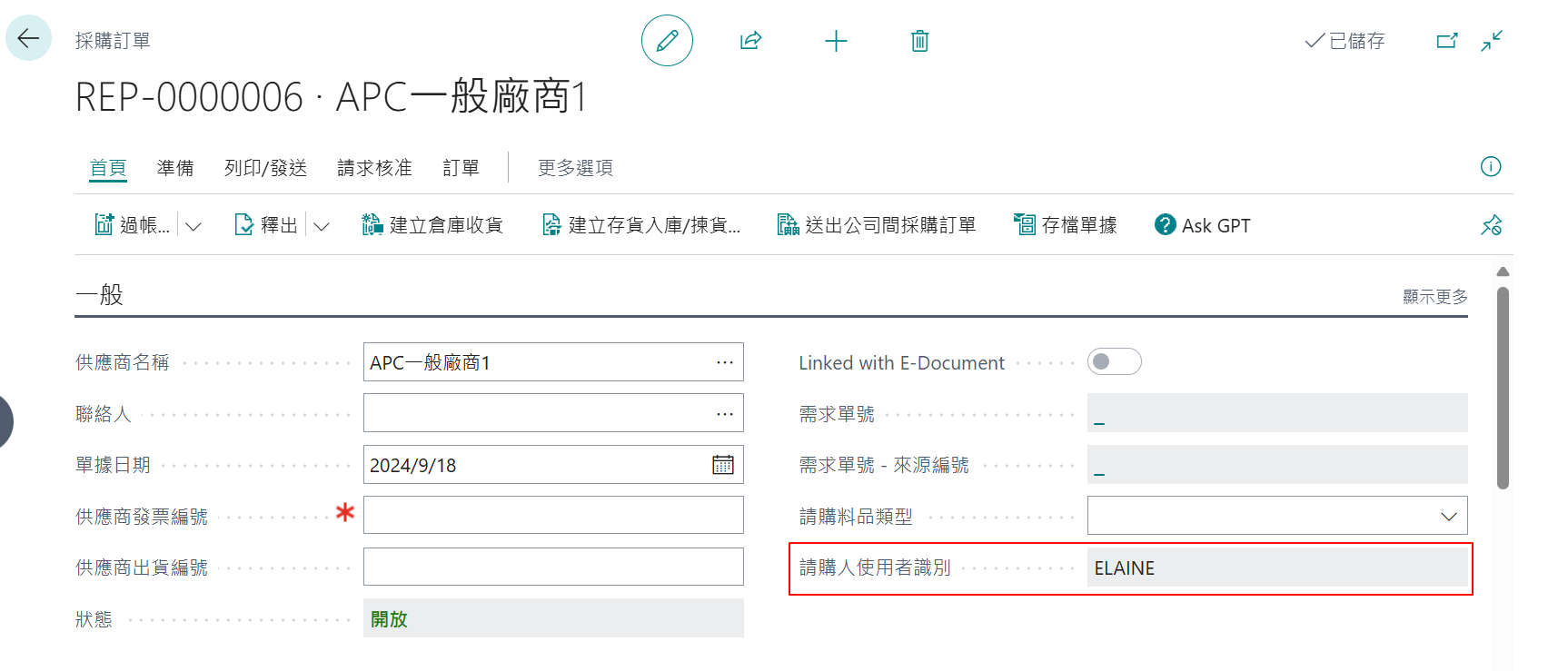The image size is (1568, 671).
Task: Click 顯示更多 to show more fields
Action: [x=1434, y=297]
